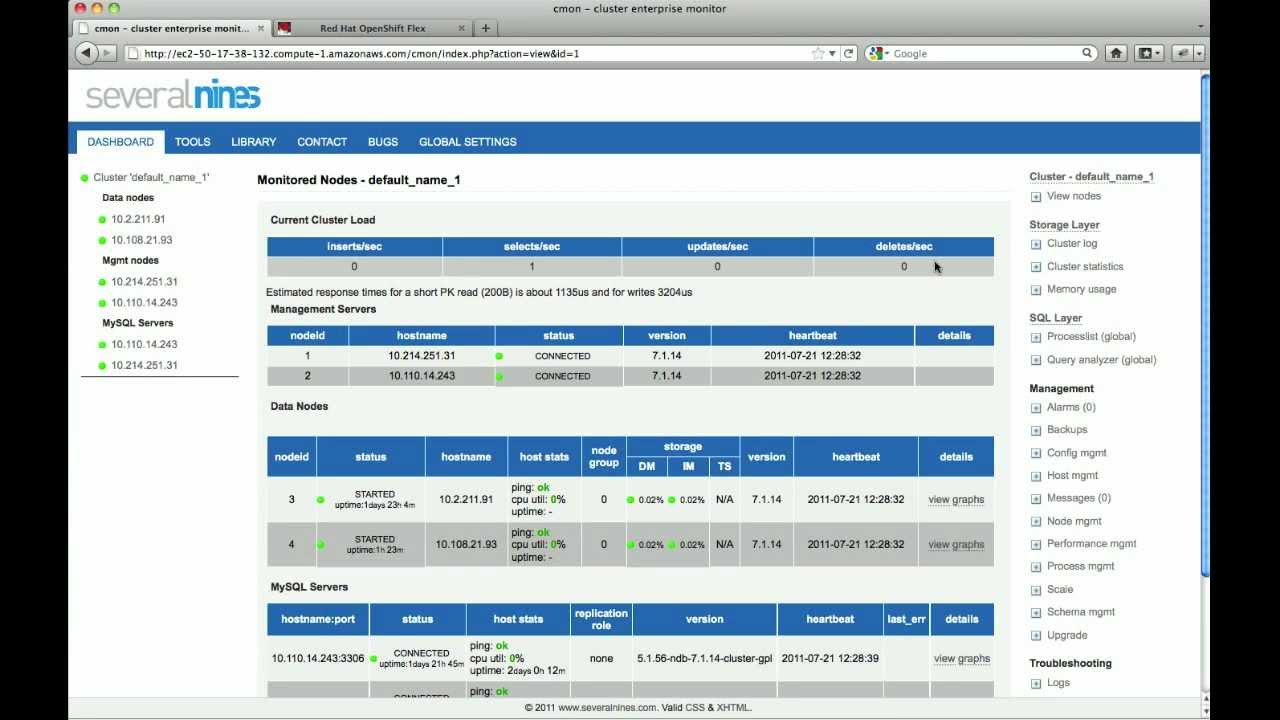
Task: Close the Red Hat OpenShift Flex tab
Action: (461, 28)
